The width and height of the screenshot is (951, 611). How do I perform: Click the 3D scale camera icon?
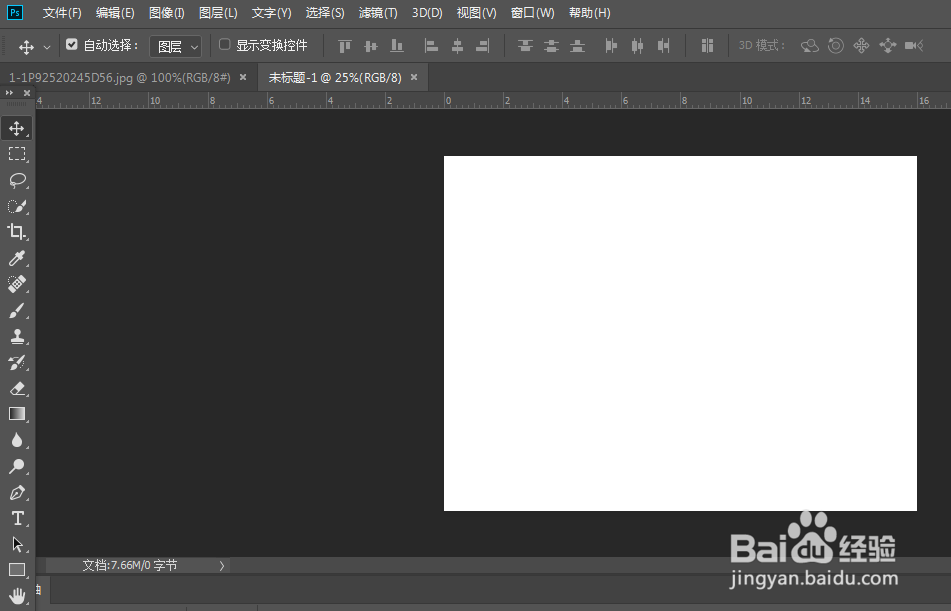point(914,46)
